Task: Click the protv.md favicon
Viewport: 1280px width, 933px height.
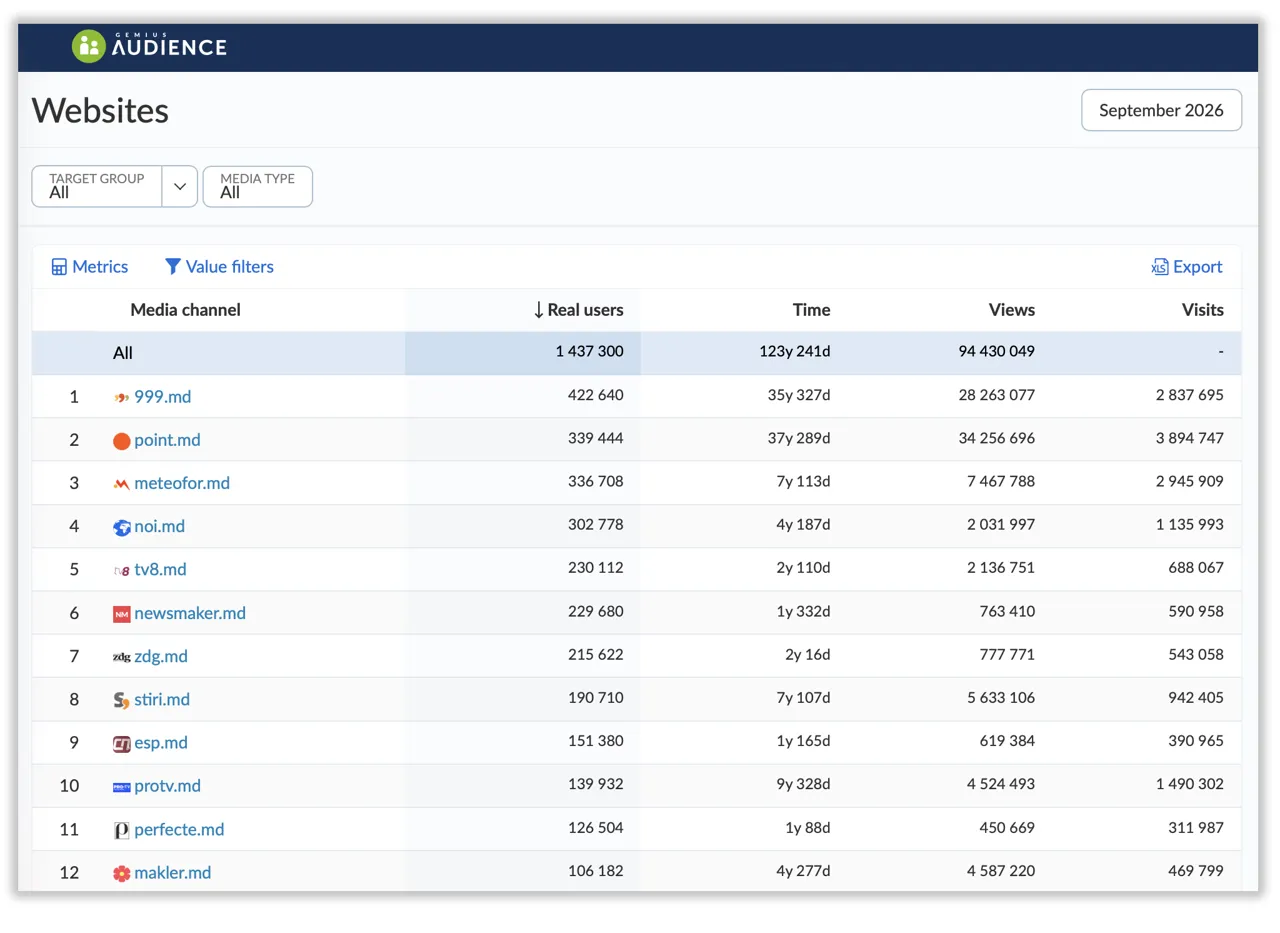Action: [x=121, y=787]
